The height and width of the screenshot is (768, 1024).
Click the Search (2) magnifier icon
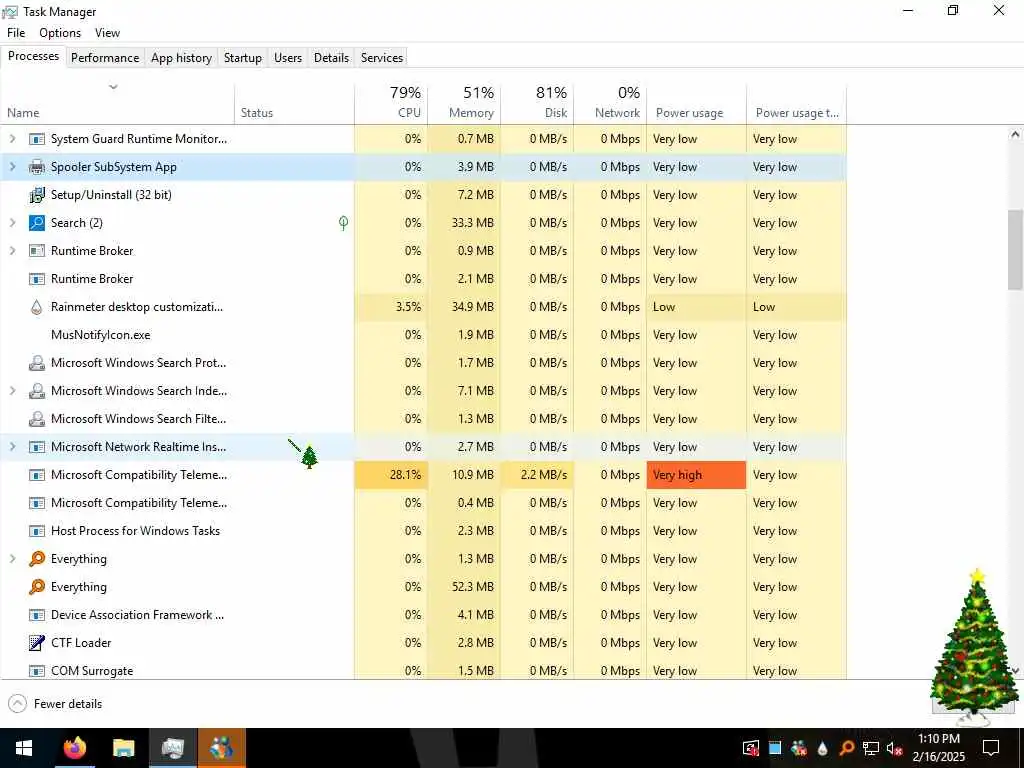(37, 223)
